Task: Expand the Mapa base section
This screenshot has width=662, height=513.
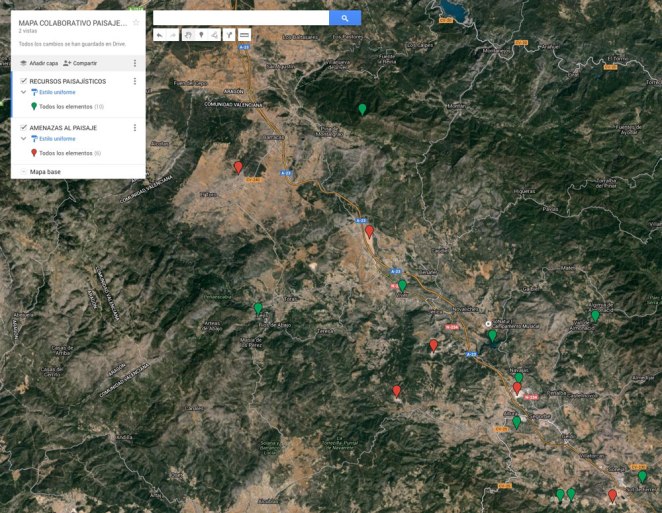Action: [23, 172]
